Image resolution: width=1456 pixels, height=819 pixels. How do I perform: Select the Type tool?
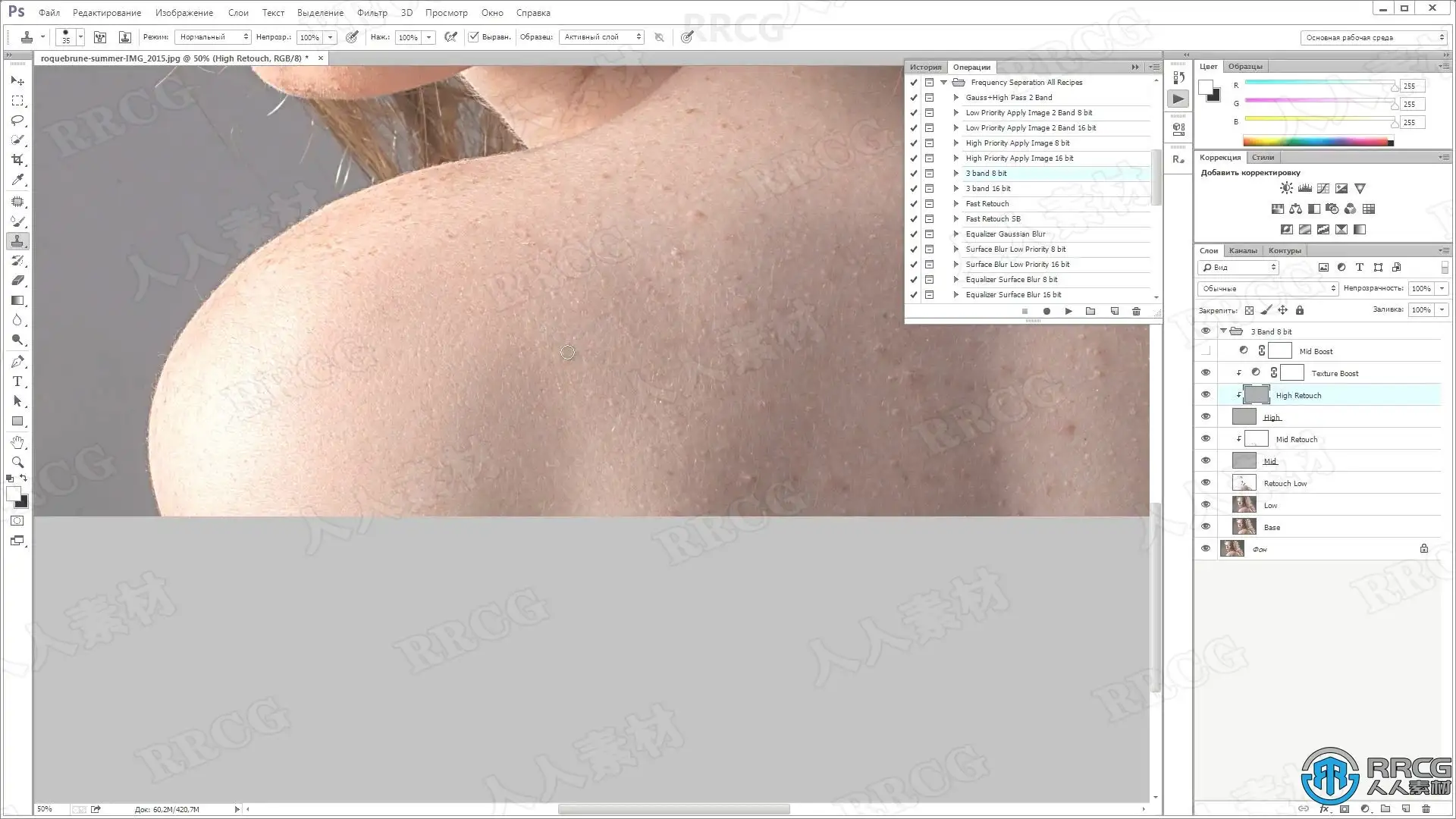pyautogui.click(x=17, y=381)
